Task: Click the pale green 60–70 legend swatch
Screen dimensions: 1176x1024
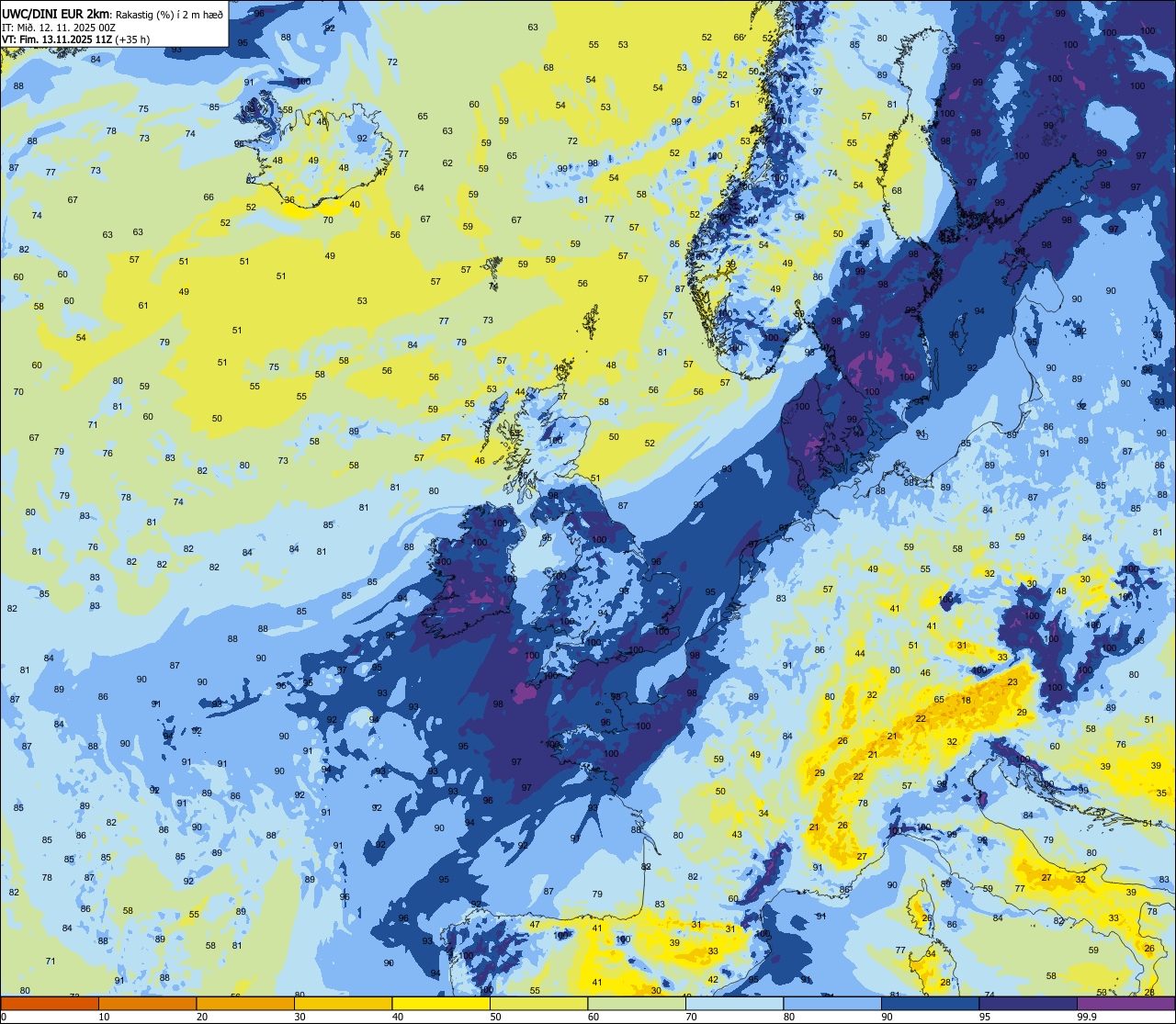Action: 637,1004
